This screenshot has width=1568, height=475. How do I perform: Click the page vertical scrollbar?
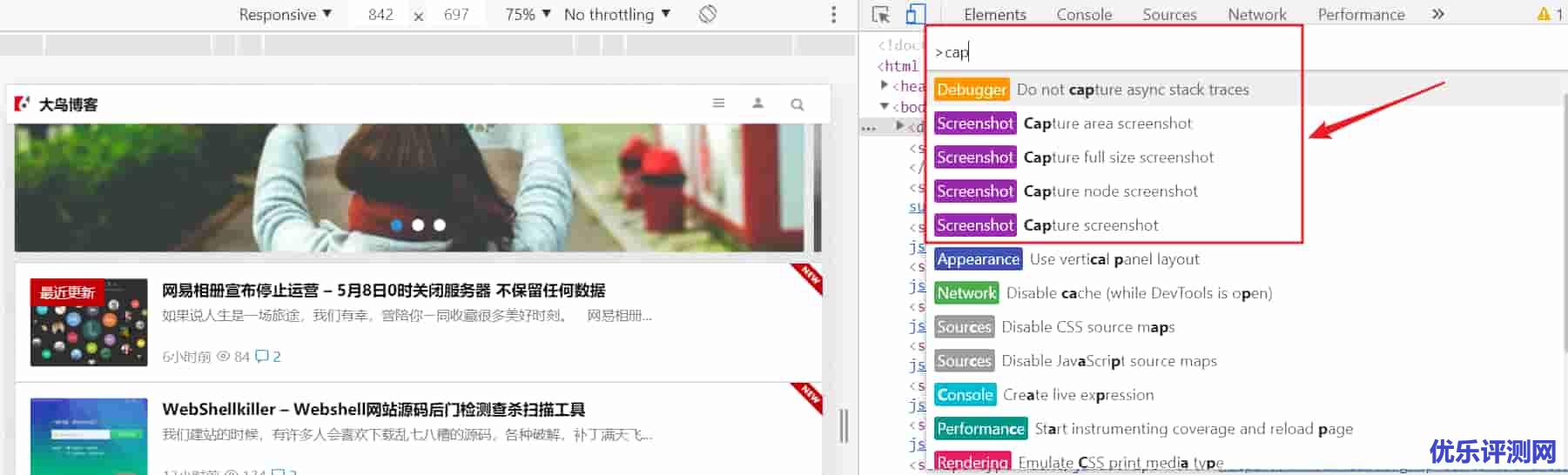(x=818, y=187)
